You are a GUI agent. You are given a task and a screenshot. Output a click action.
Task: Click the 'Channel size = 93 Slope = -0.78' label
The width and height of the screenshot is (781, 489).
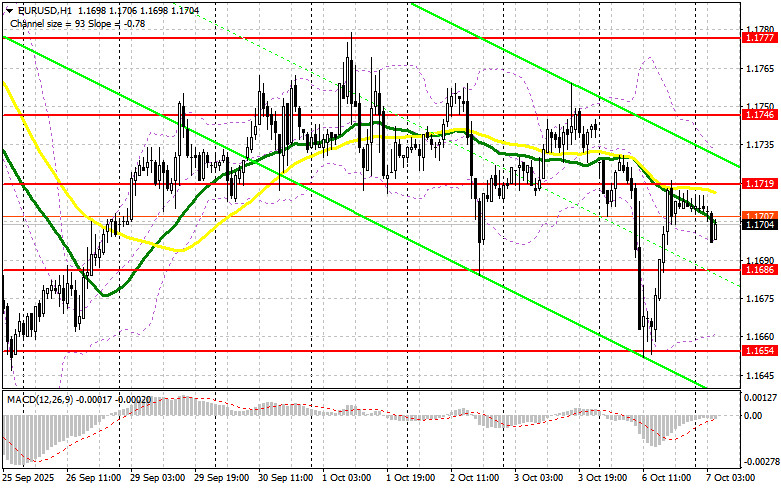click(x=78, y=23)
